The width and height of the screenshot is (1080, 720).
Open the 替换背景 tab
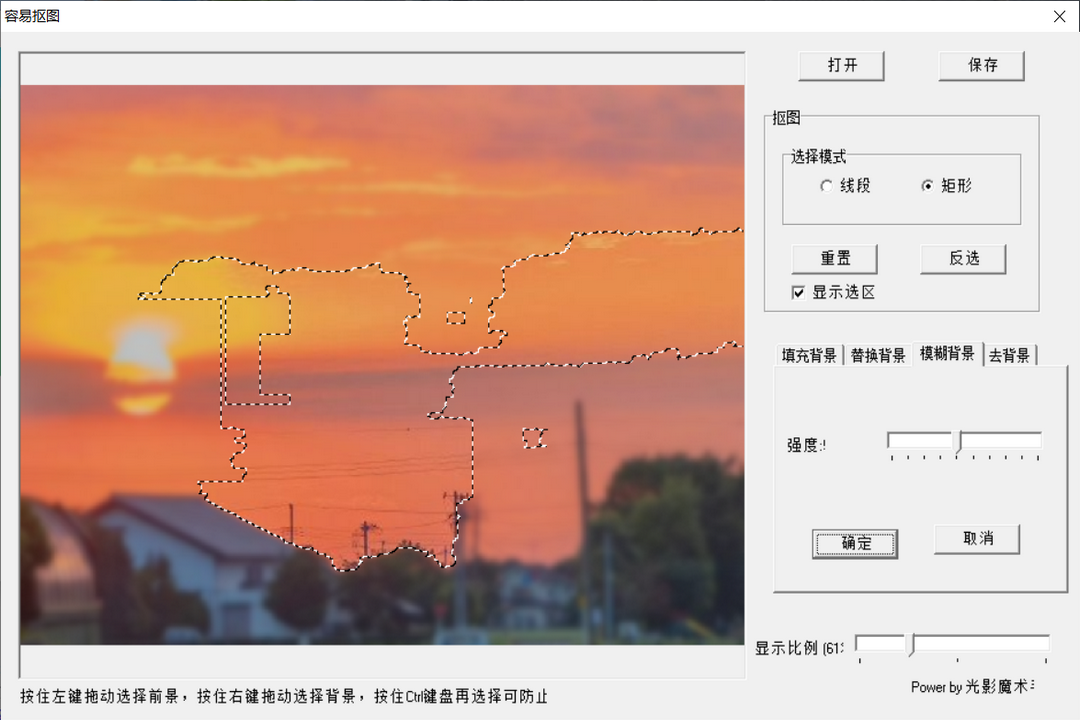point(876,354)
